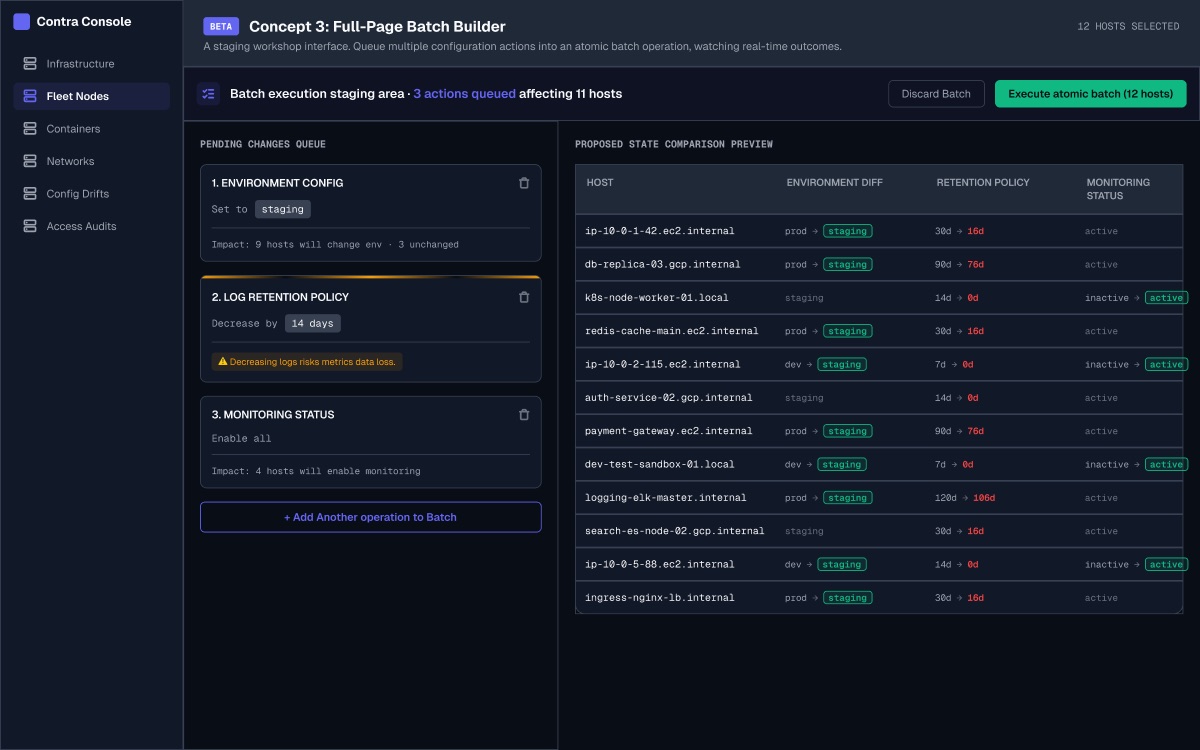The image size is (1200, 750).
Task: Select host ingress-nginx-lb.internal
Action: (x=660, y=598)
